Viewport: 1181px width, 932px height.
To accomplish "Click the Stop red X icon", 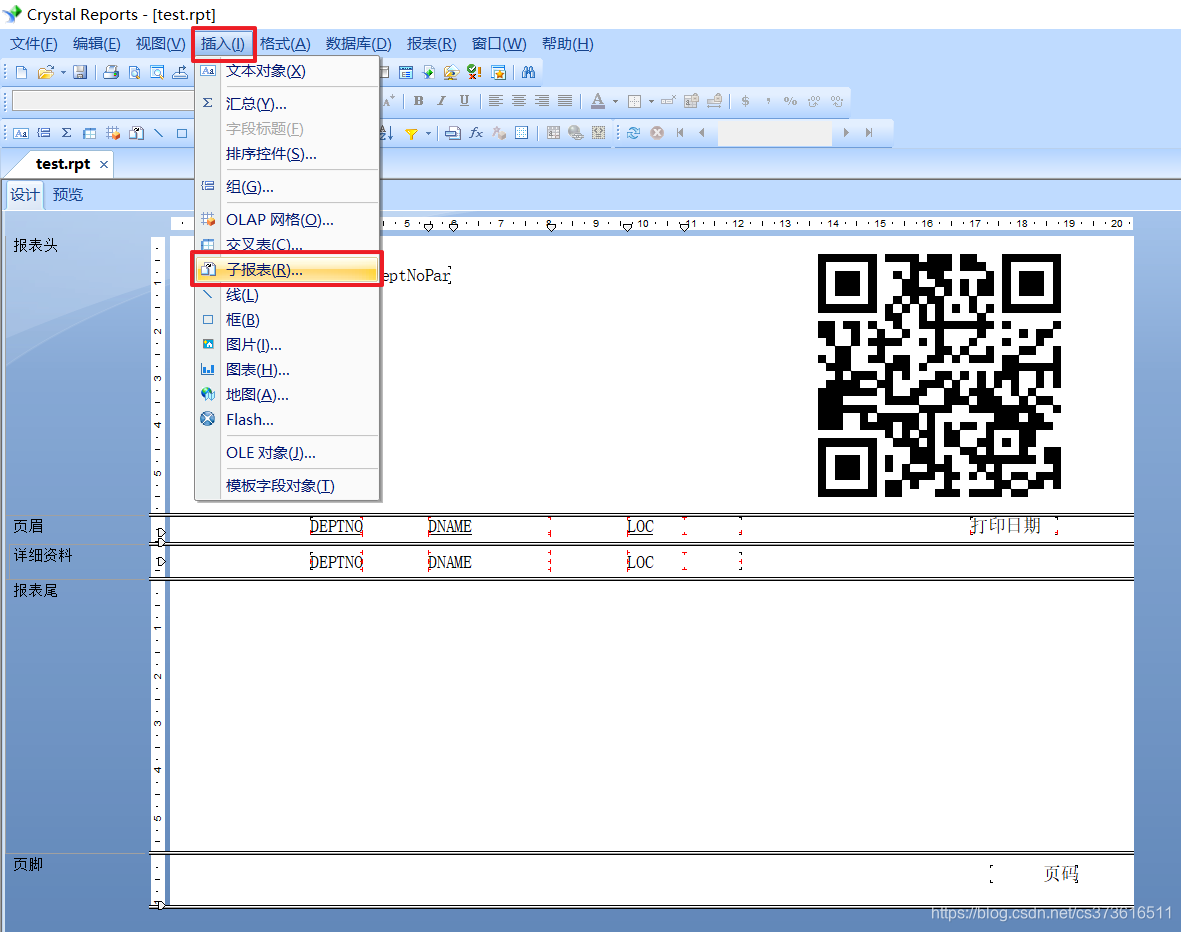I will point(658,133).
